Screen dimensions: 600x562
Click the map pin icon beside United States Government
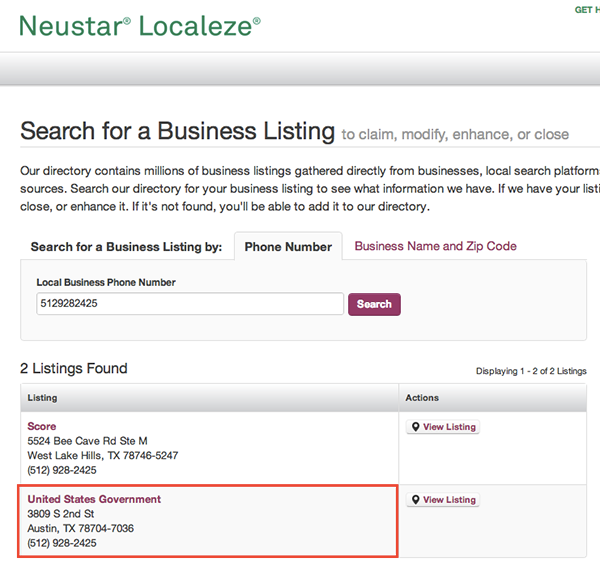click(415, 500)
